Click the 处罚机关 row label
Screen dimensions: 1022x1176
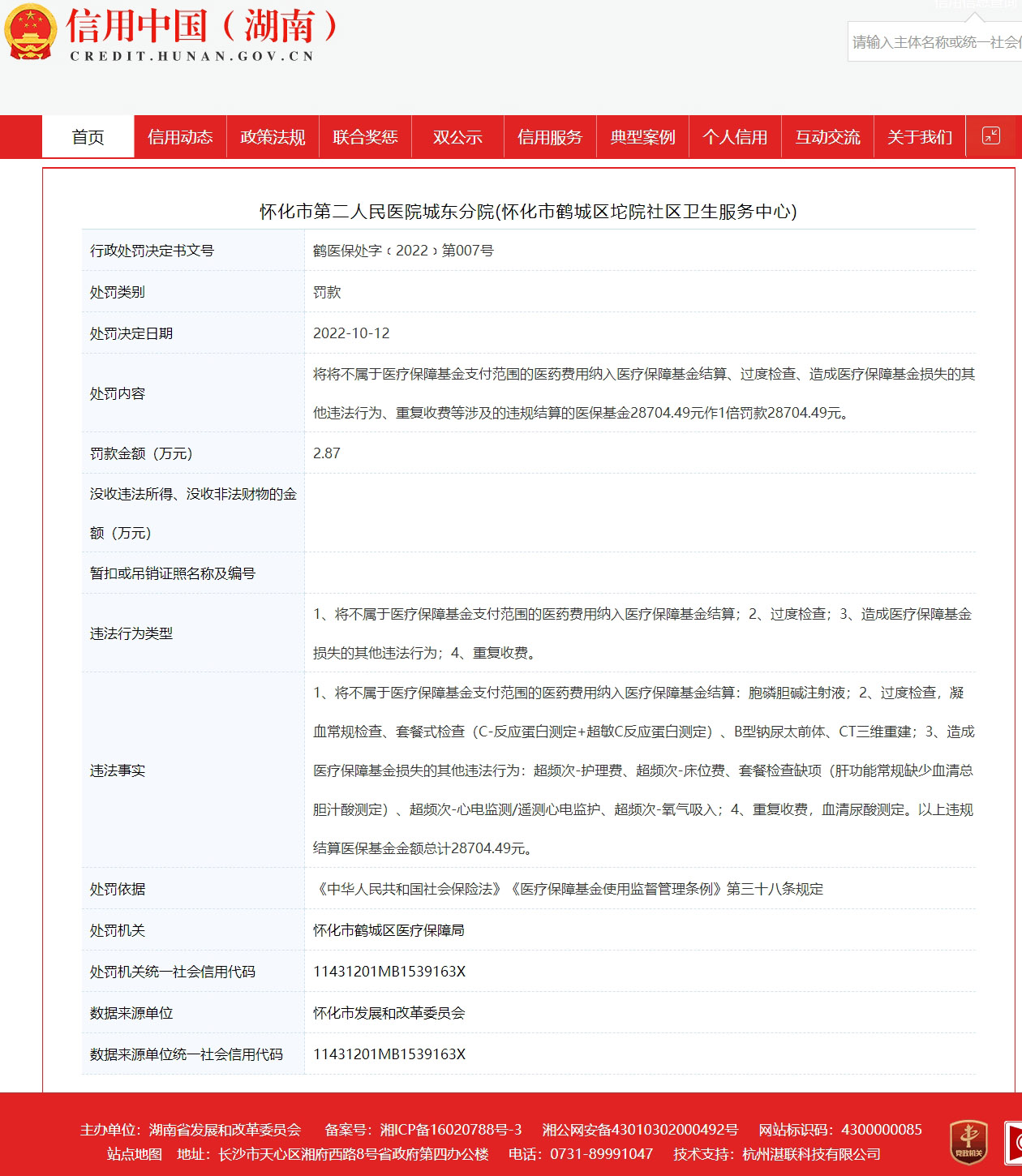pyautogui.click(x=118, y=930)
